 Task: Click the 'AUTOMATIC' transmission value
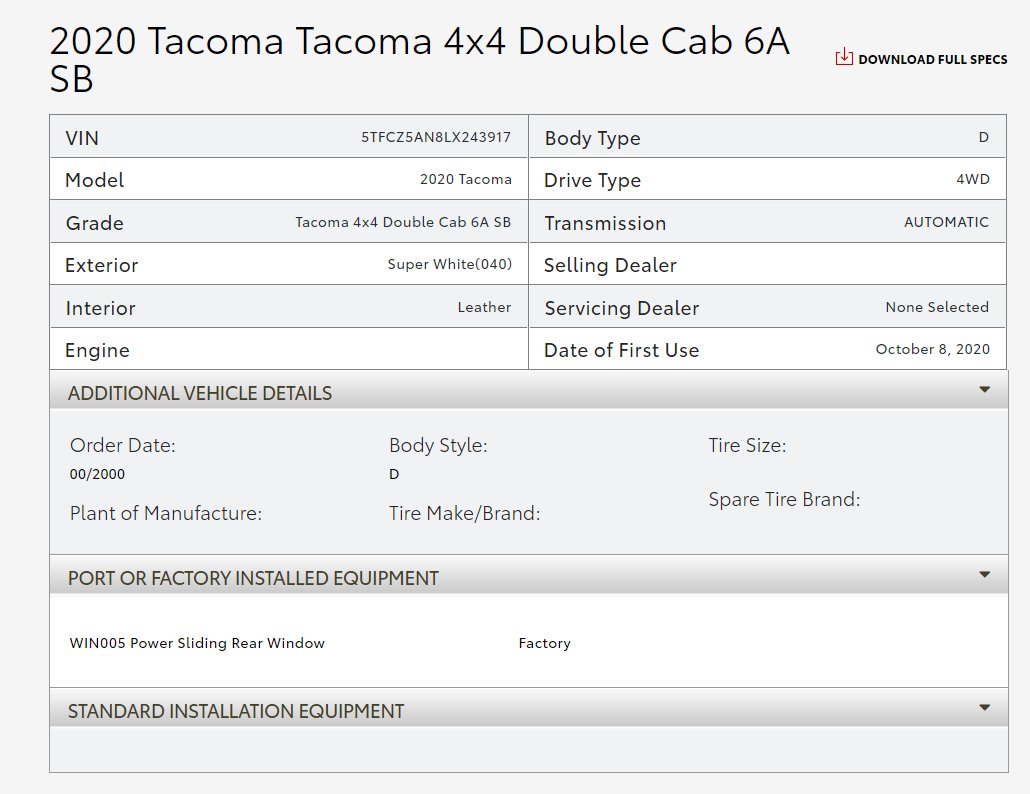(x=946, y=222)
